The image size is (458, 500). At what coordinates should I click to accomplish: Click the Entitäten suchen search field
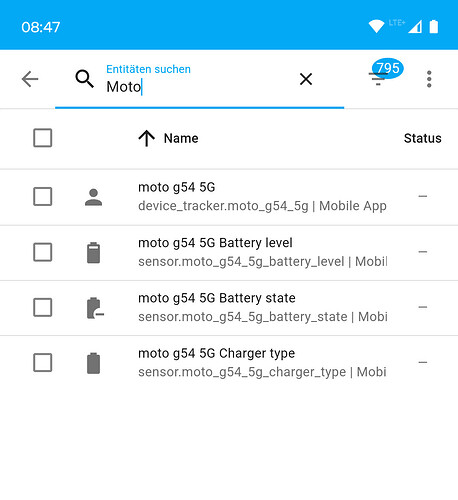pos(200,79)
